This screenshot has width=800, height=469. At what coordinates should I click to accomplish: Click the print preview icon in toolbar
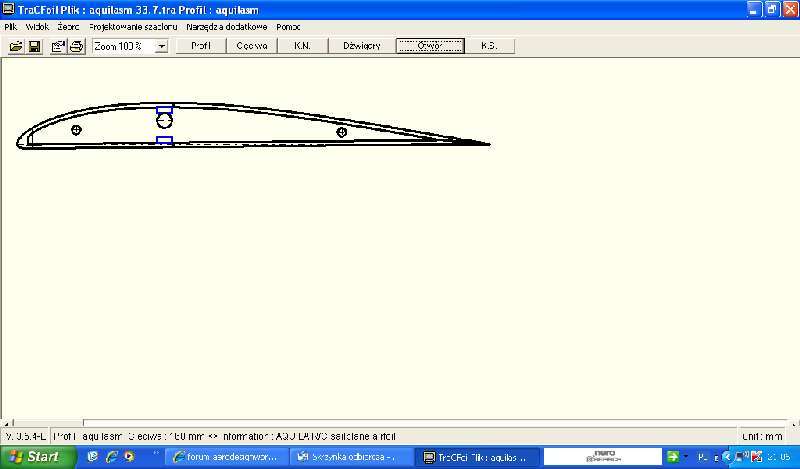(x=58, y=46)
